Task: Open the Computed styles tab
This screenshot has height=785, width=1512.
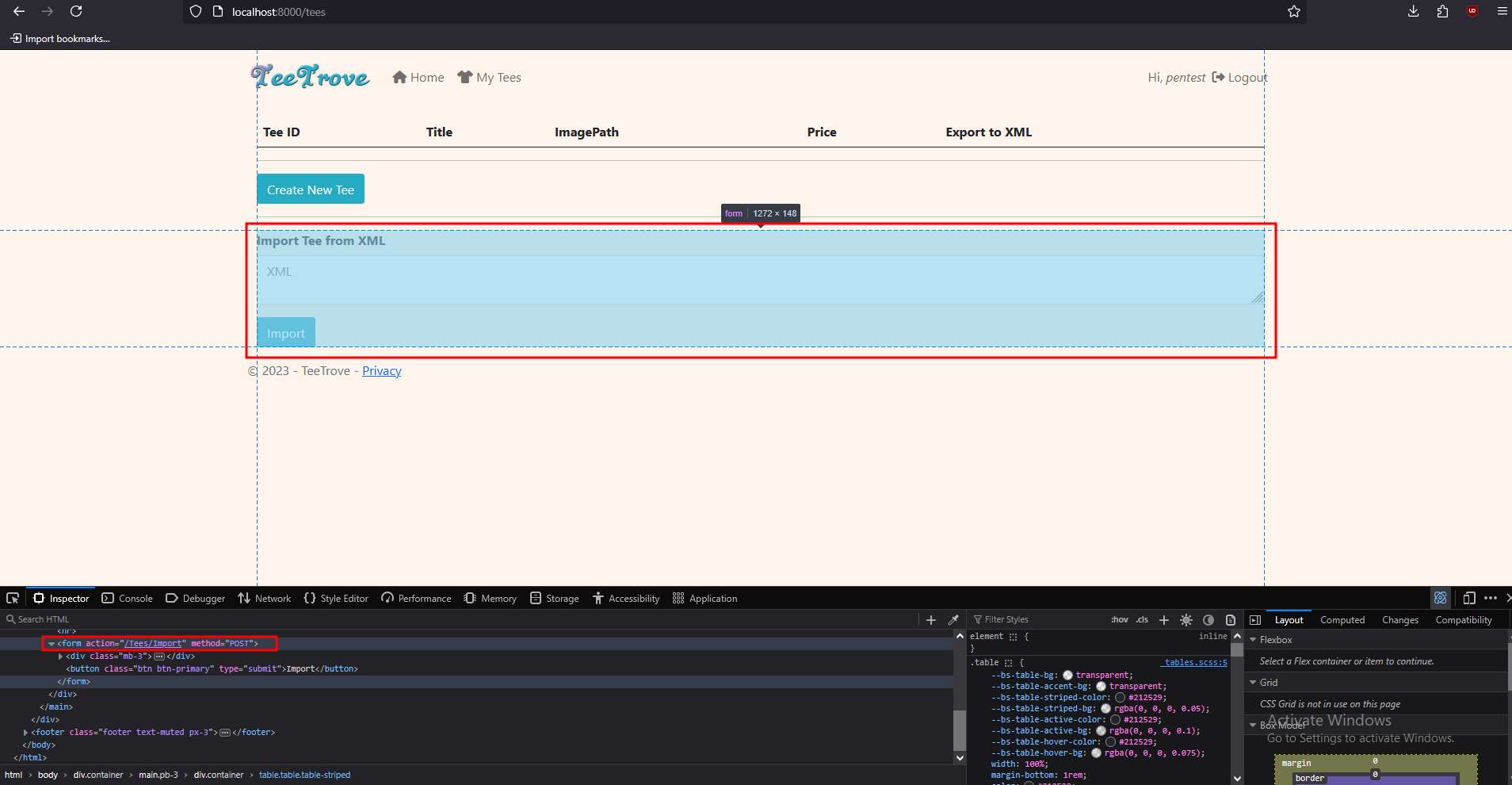Action: tap(1342, 620)
